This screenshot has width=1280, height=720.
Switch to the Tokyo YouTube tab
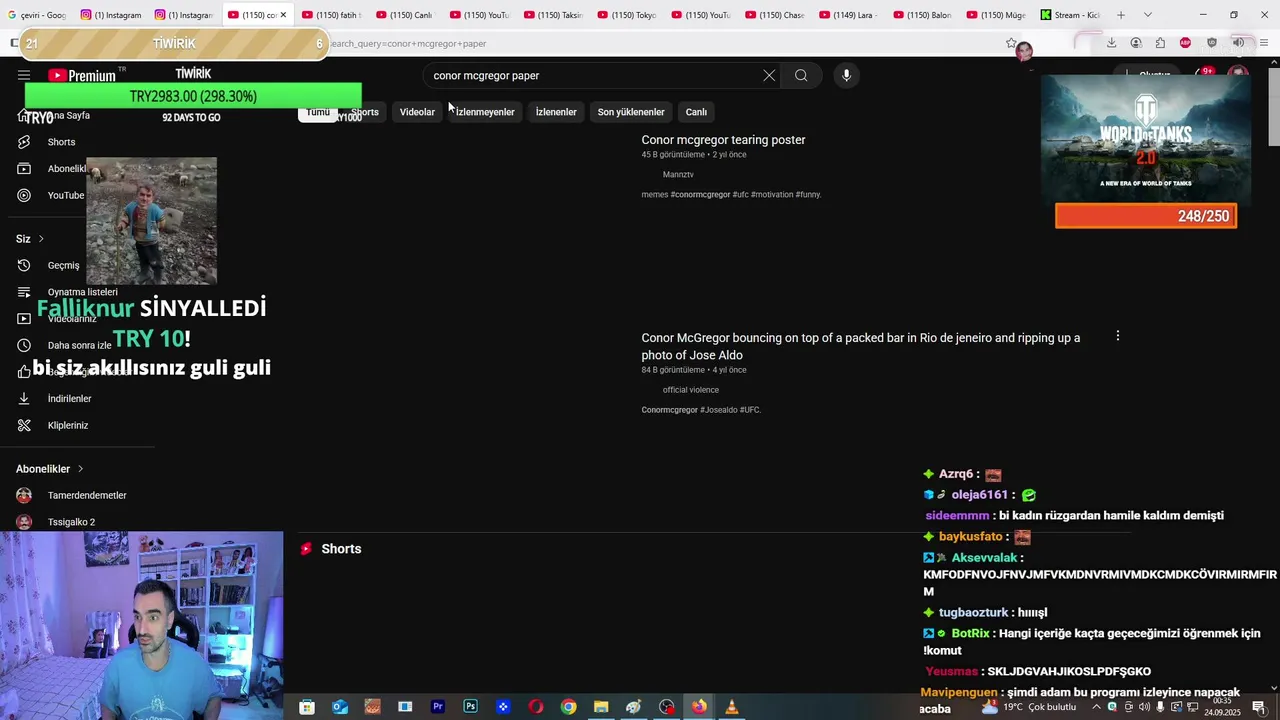(632, 15)
